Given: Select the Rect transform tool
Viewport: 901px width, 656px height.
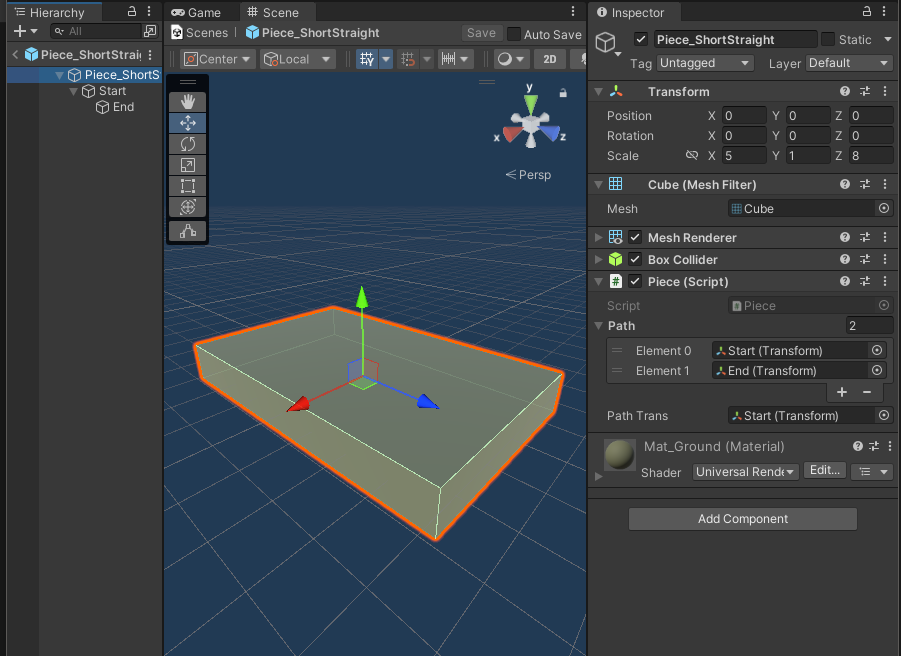Looking at the screenshot, I should 187,186.
